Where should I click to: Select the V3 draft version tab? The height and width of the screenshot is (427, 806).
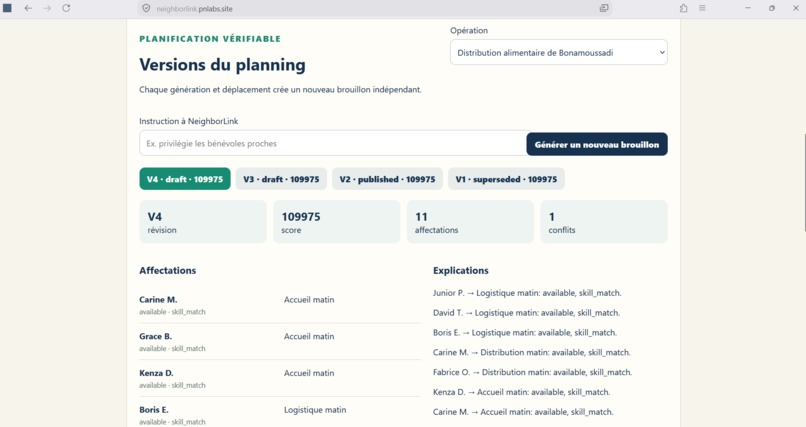[x=281, y=179]
